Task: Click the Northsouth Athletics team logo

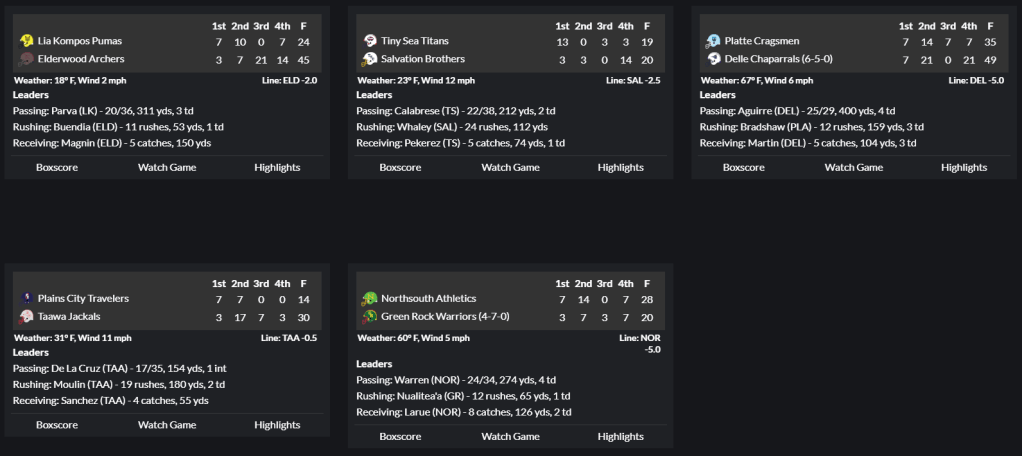Action: [370, 298]
